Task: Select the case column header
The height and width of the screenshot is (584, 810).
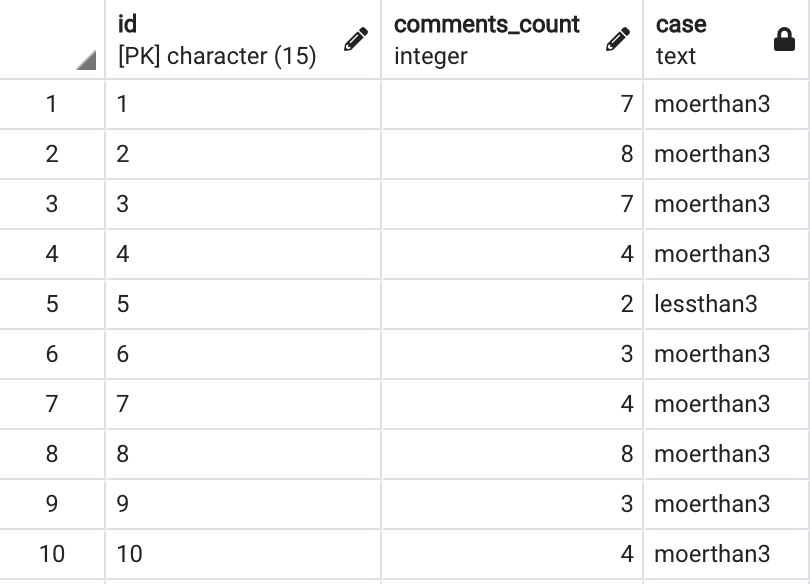Action: pyautogui.click(x=726, y=39)
